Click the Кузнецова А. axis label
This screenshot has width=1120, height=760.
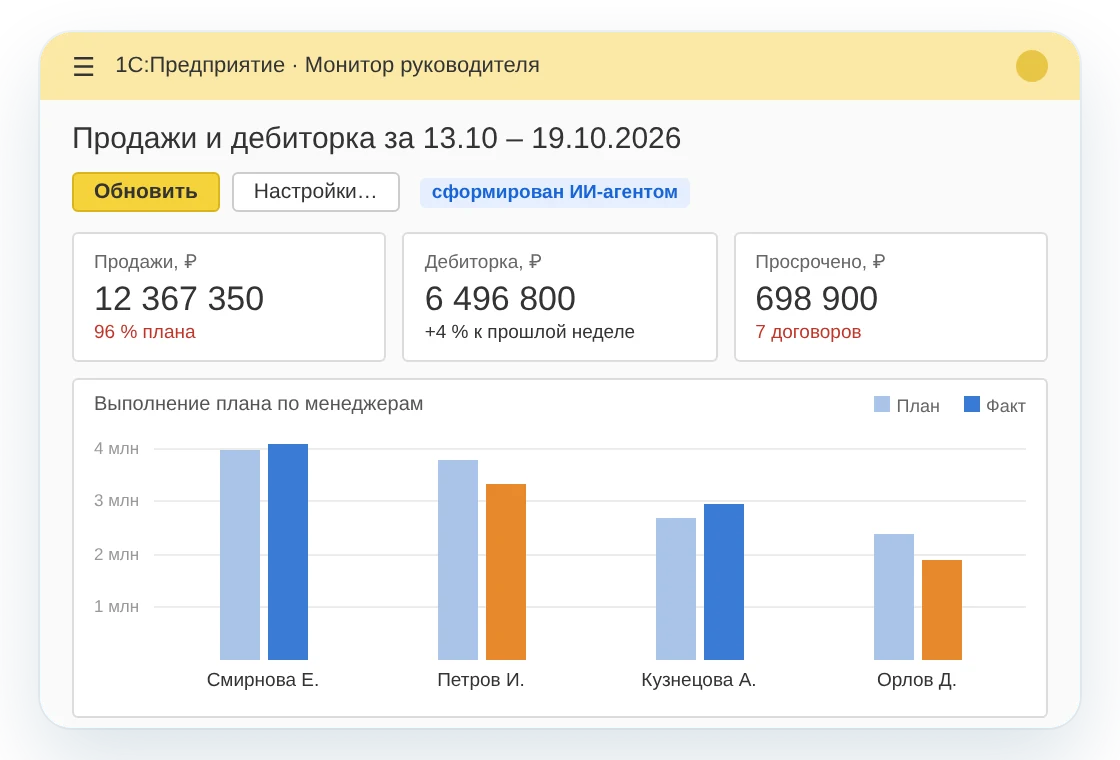(x=699, y=680)
